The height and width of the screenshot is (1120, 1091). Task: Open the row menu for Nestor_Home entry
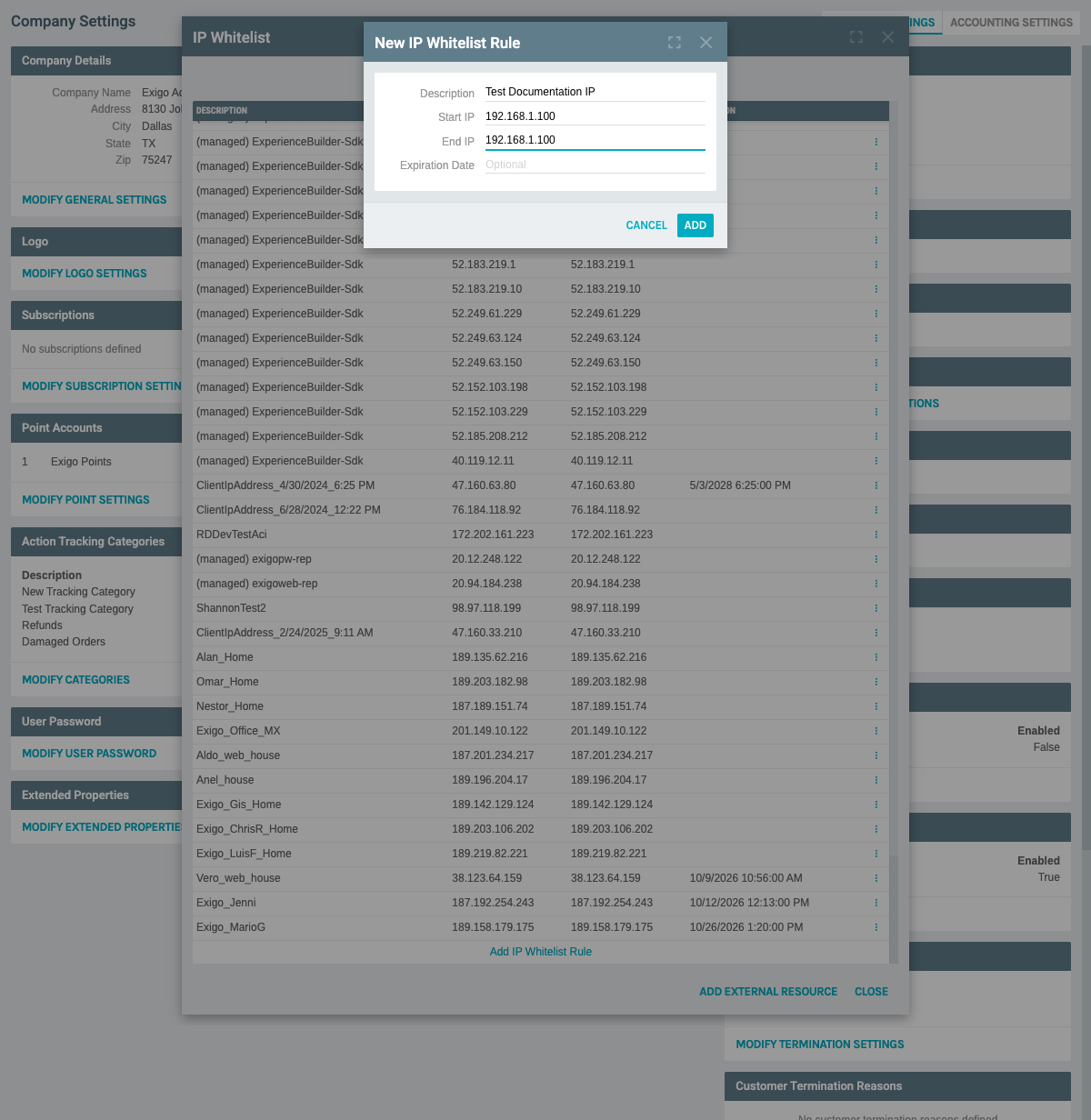876,706
